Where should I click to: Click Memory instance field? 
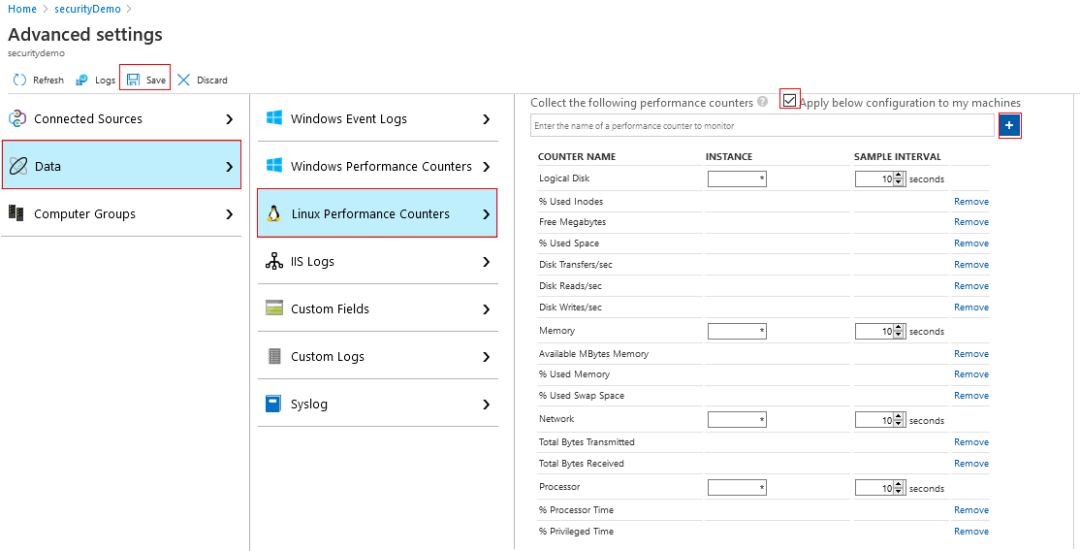(737, 331)
